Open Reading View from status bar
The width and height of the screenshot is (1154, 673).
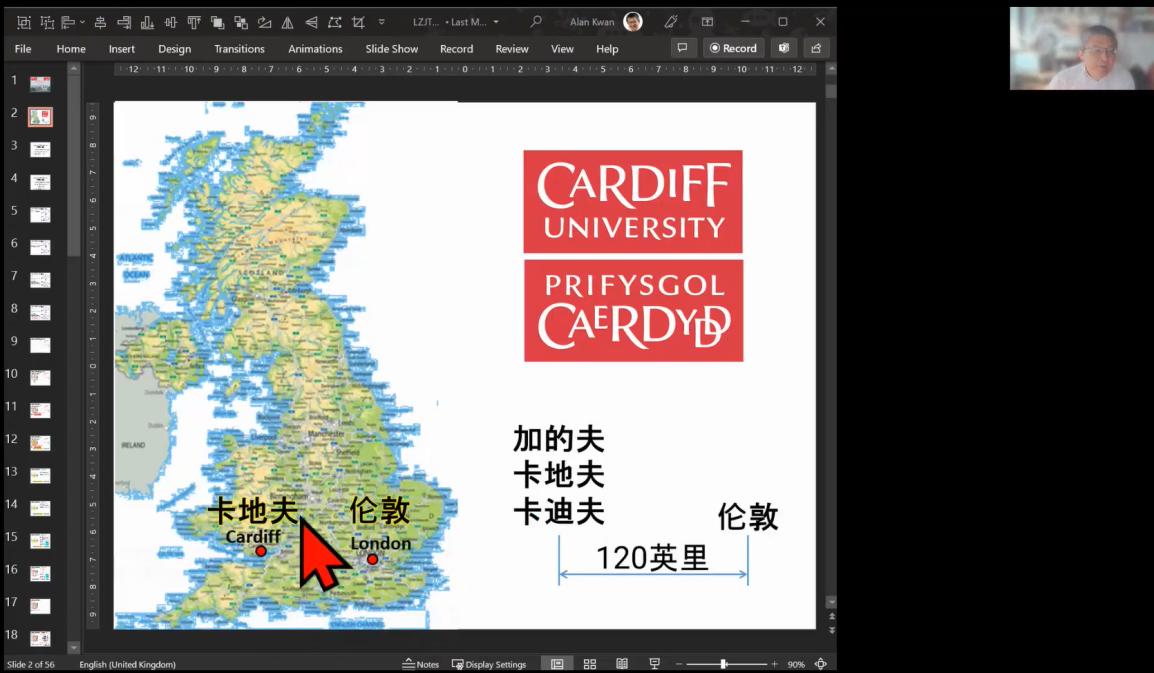click(x=622, y=664)
